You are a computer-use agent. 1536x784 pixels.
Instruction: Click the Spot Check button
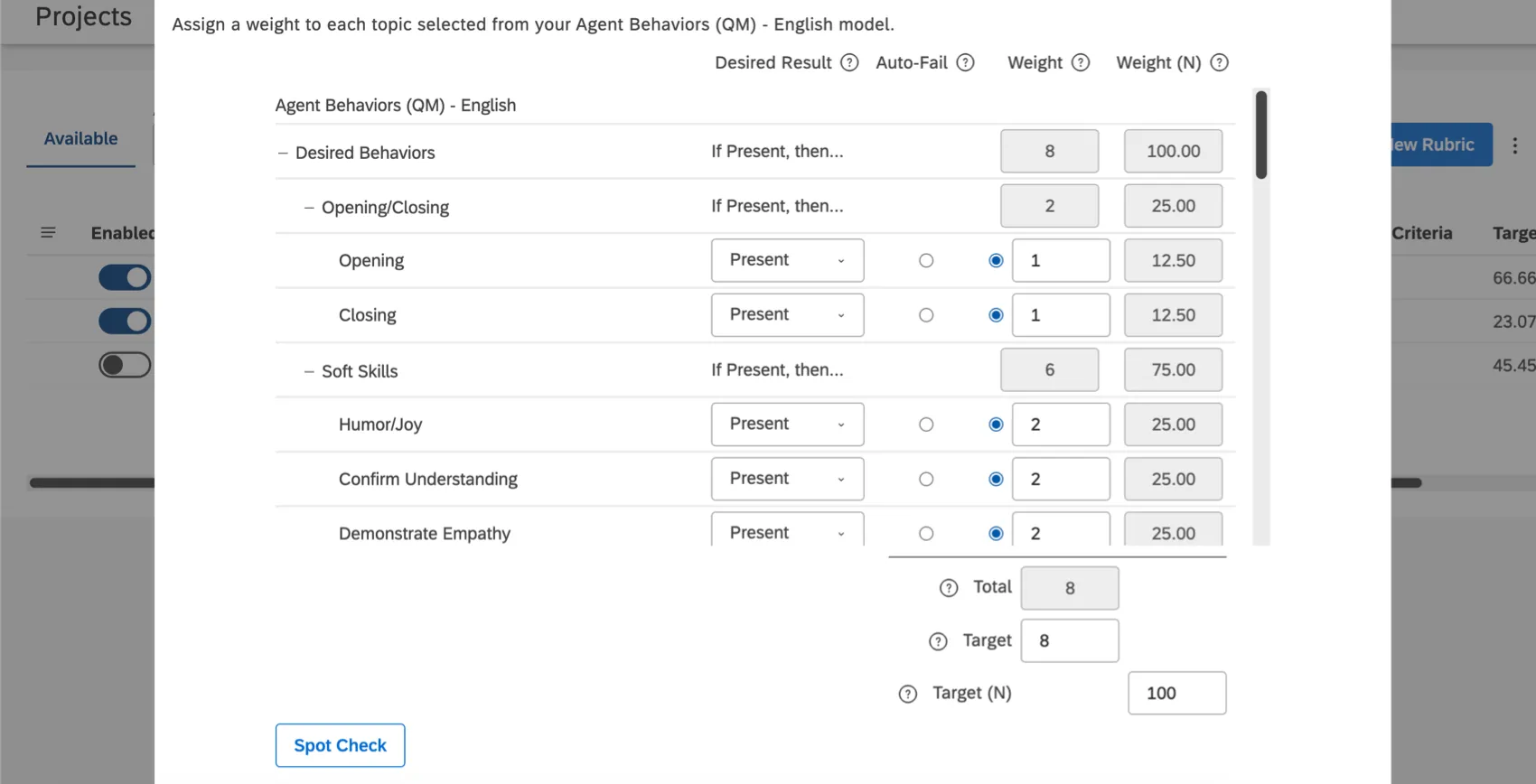[x=340, y=745]
